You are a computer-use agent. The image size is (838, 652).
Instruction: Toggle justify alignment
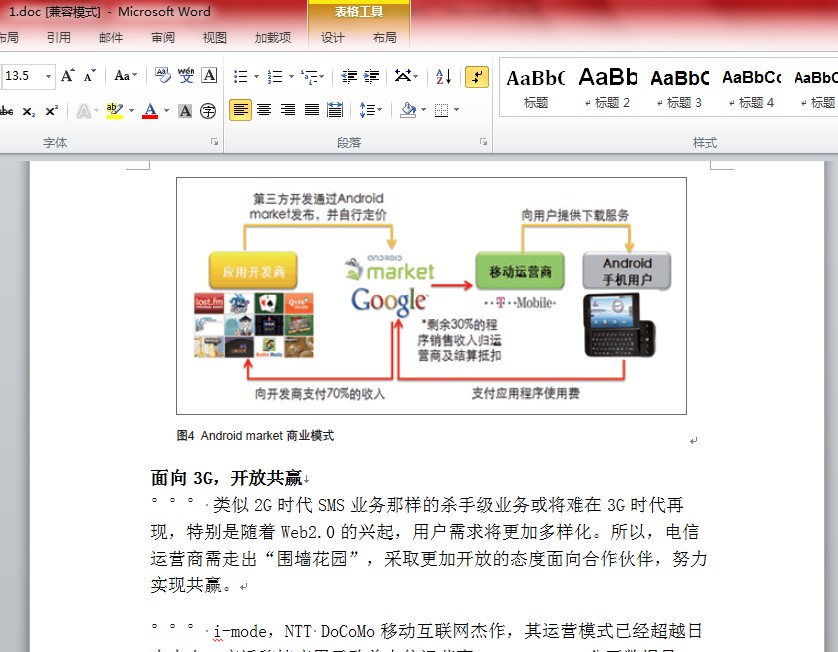tap(312, 110)
